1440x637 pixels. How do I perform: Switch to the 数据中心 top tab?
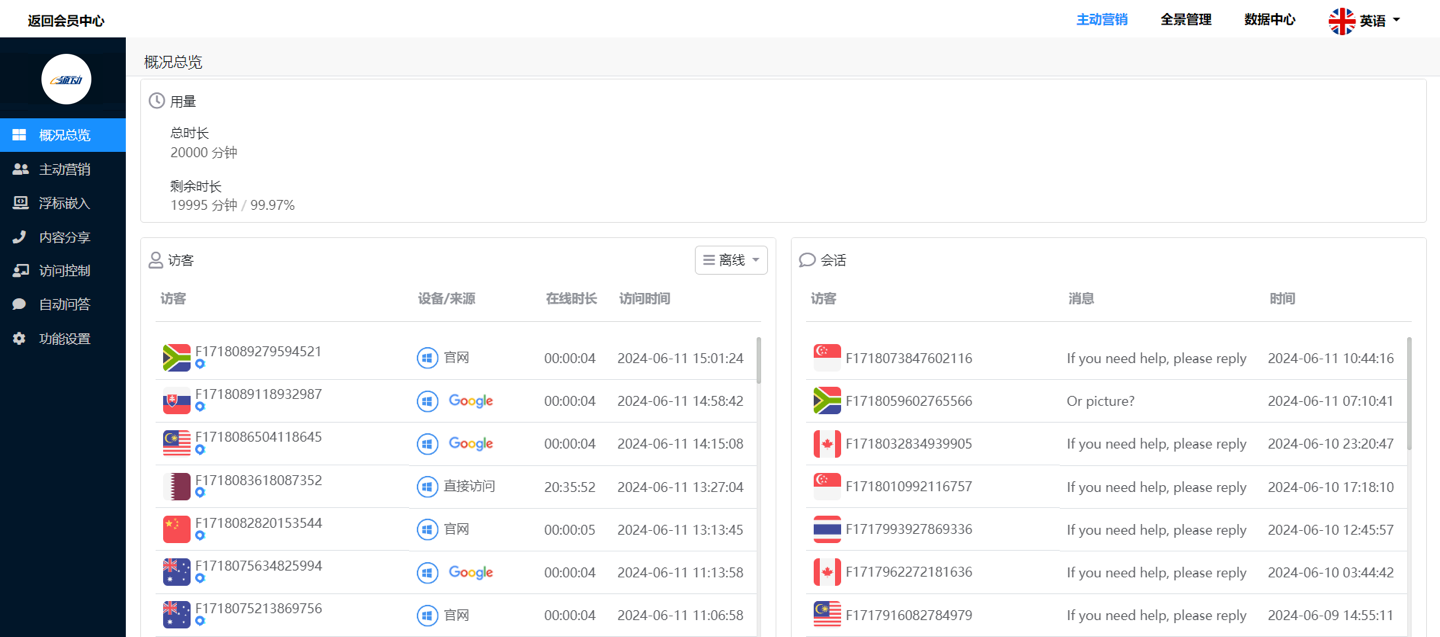click(1269, 19)
